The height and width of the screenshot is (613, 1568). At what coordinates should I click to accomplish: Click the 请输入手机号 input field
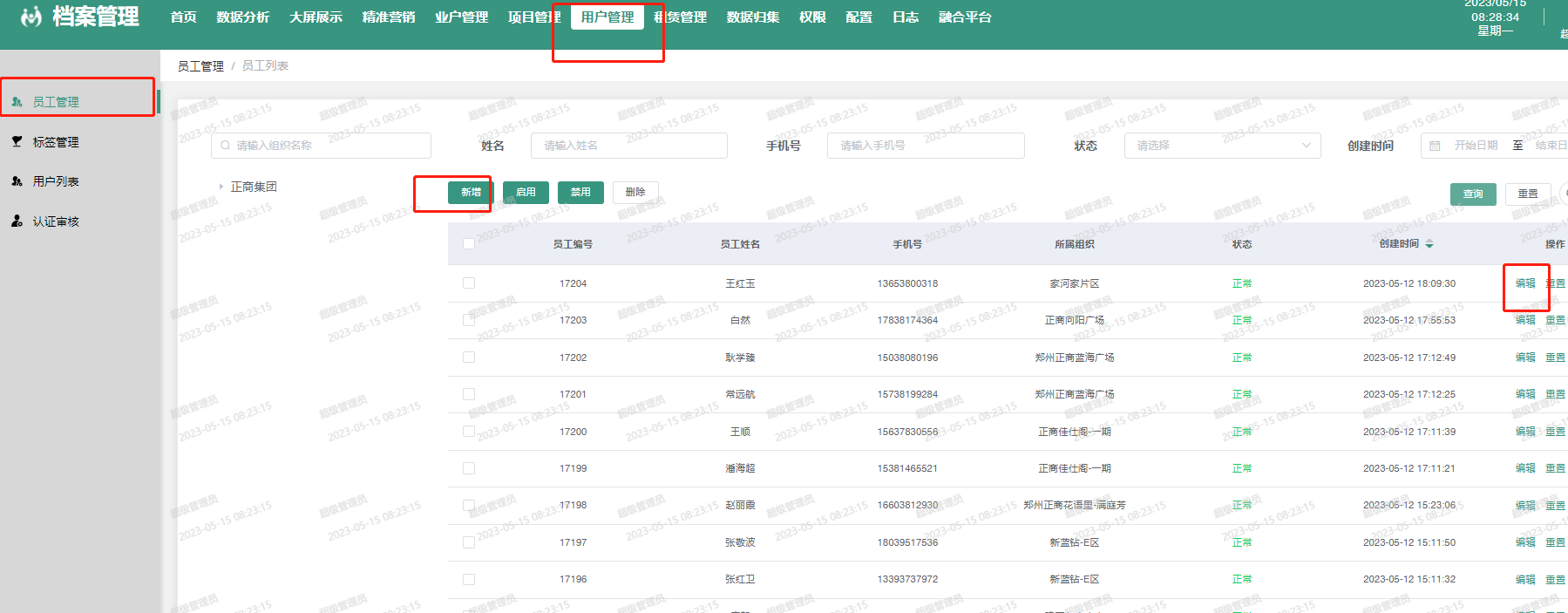coord(926,146)
